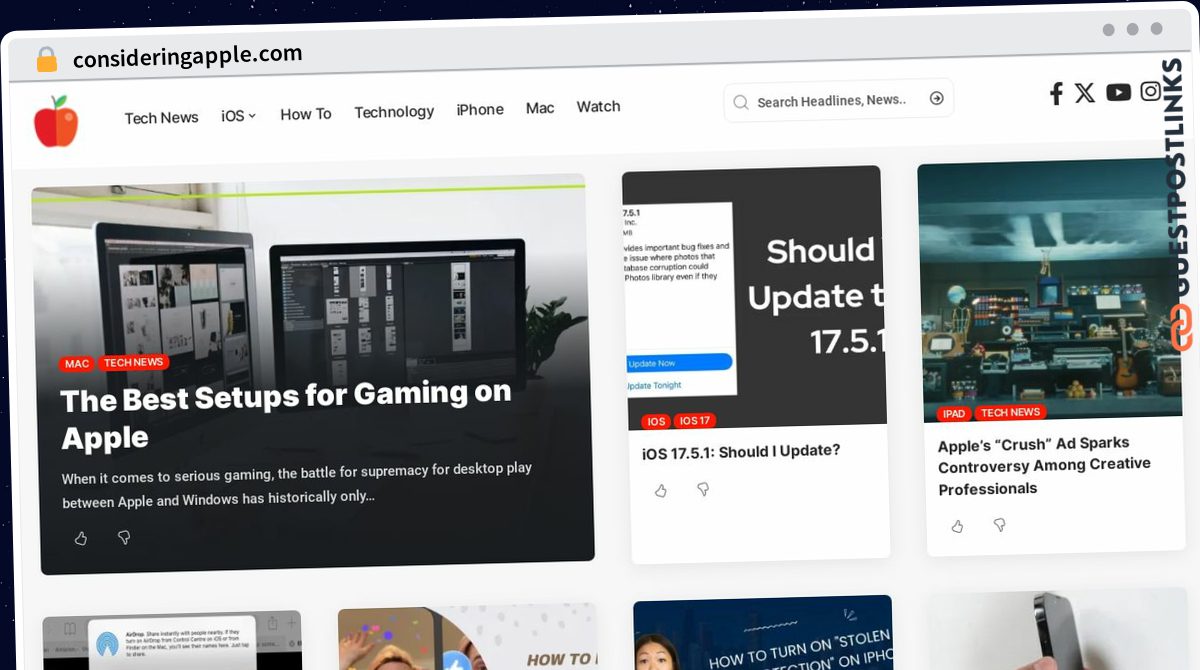Open the 'HOW TO' confetti article thumbnail
This screenshot has height=670, width=1200.
tap(467, 637)
